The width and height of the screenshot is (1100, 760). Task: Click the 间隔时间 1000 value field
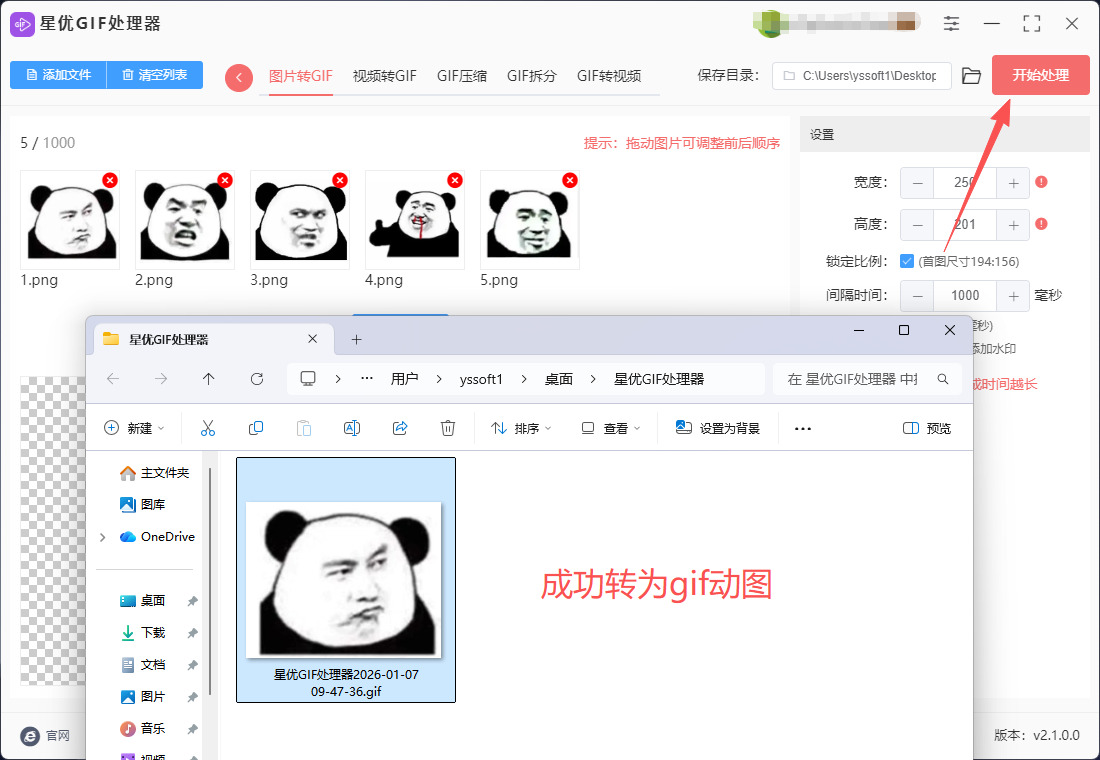point(965,296)
